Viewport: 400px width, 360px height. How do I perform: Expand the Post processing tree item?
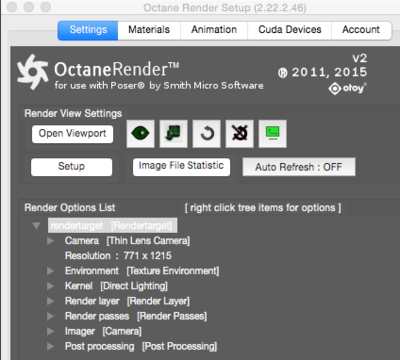click(51, 346)
